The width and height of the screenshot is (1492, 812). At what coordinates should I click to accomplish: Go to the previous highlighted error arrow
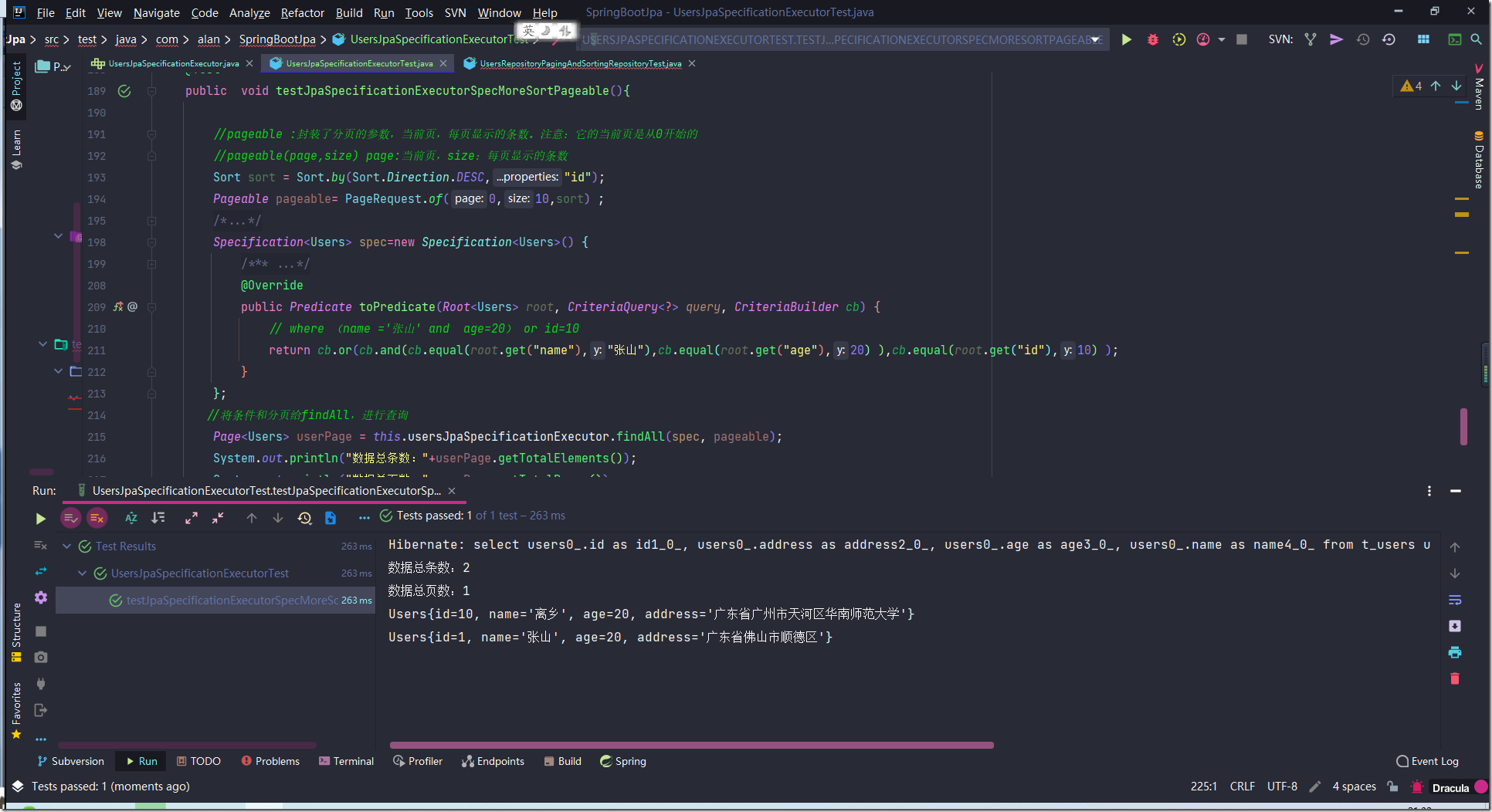pyautogui.click(x=1436, y=86)
